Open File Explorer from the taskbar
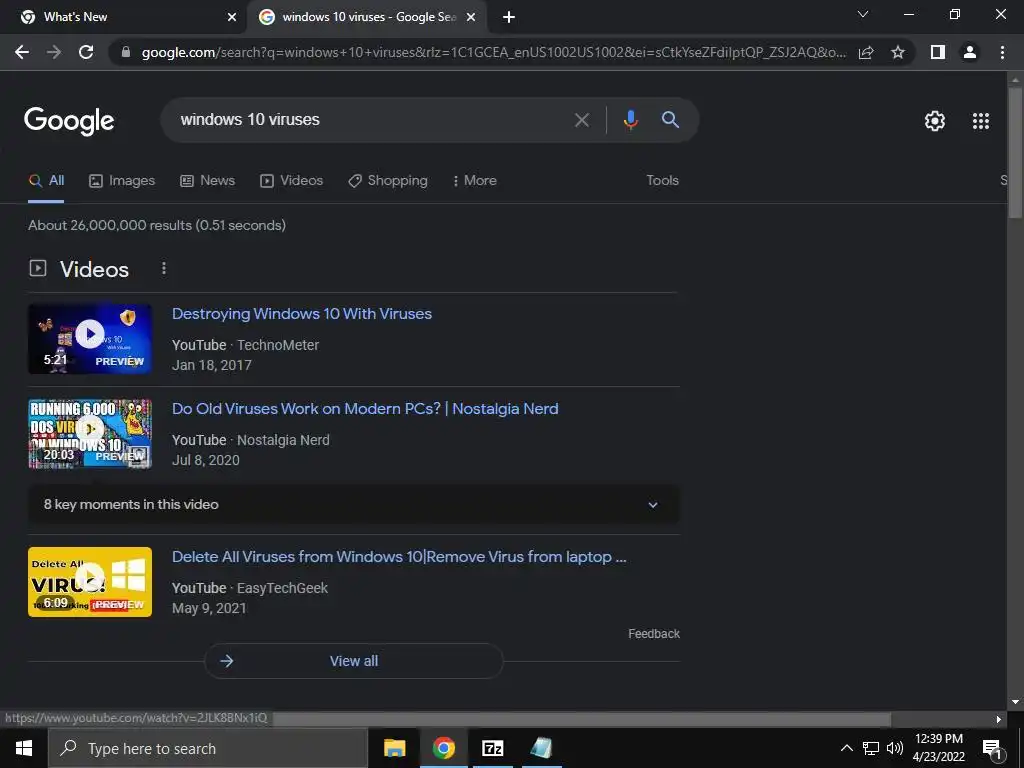The height and width of the screenshot is (768, 1024). [x=394, y=748]
